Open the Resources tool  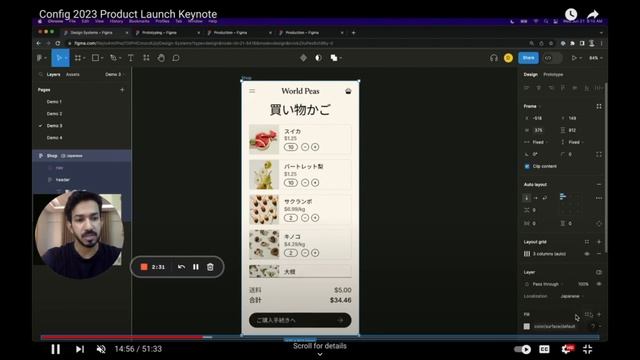point(146,58)
